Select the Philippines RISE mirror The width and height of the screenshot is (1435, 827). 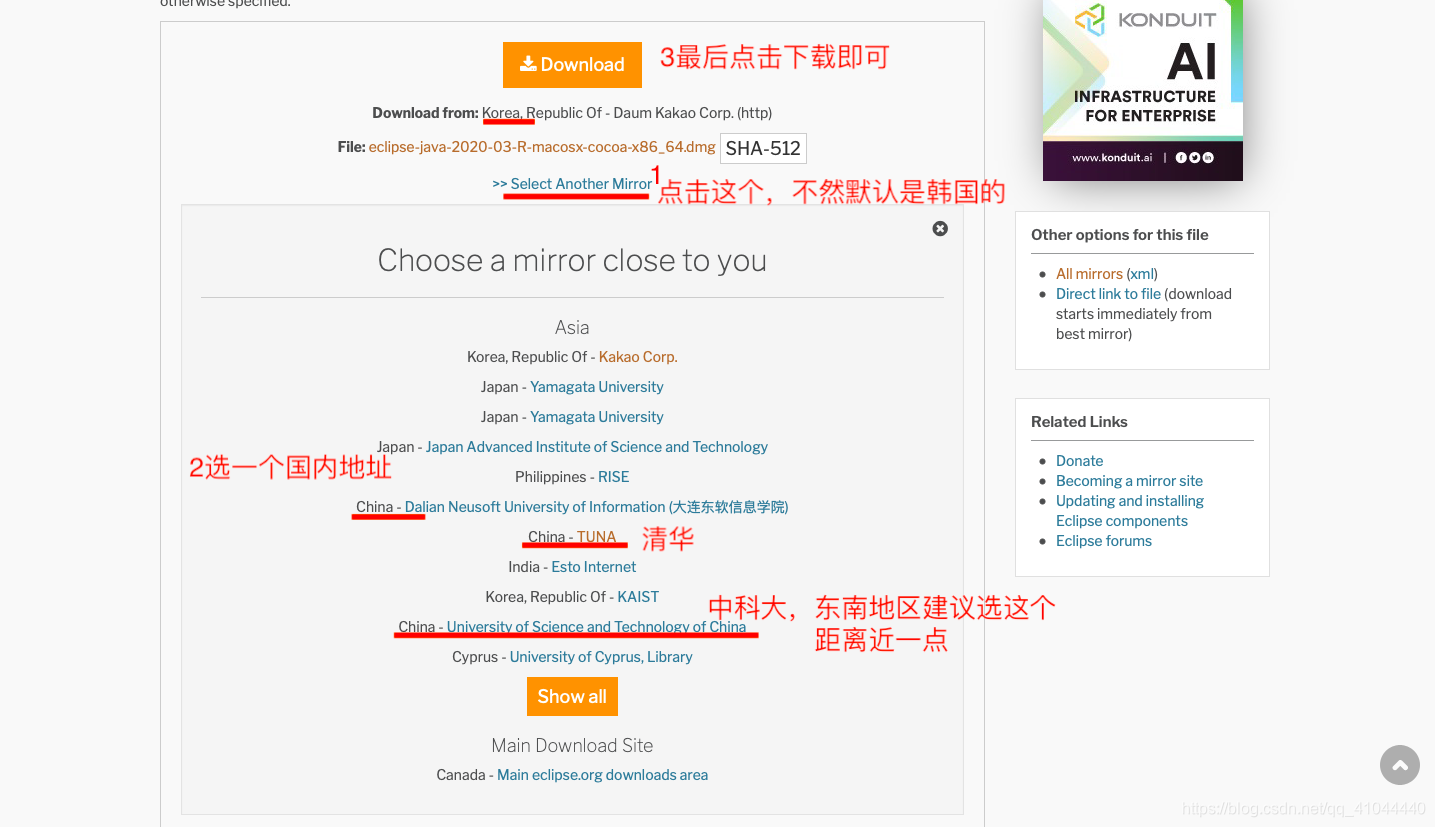click(614, 477)
